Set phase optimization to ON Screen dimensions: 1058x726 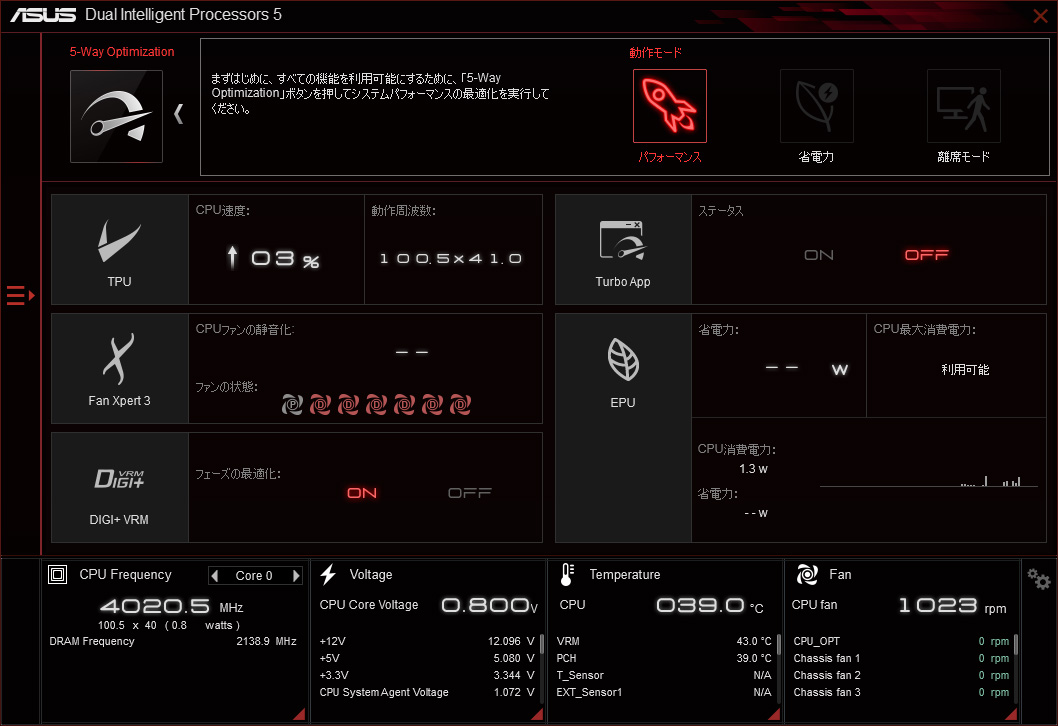[x=362, y=493]
